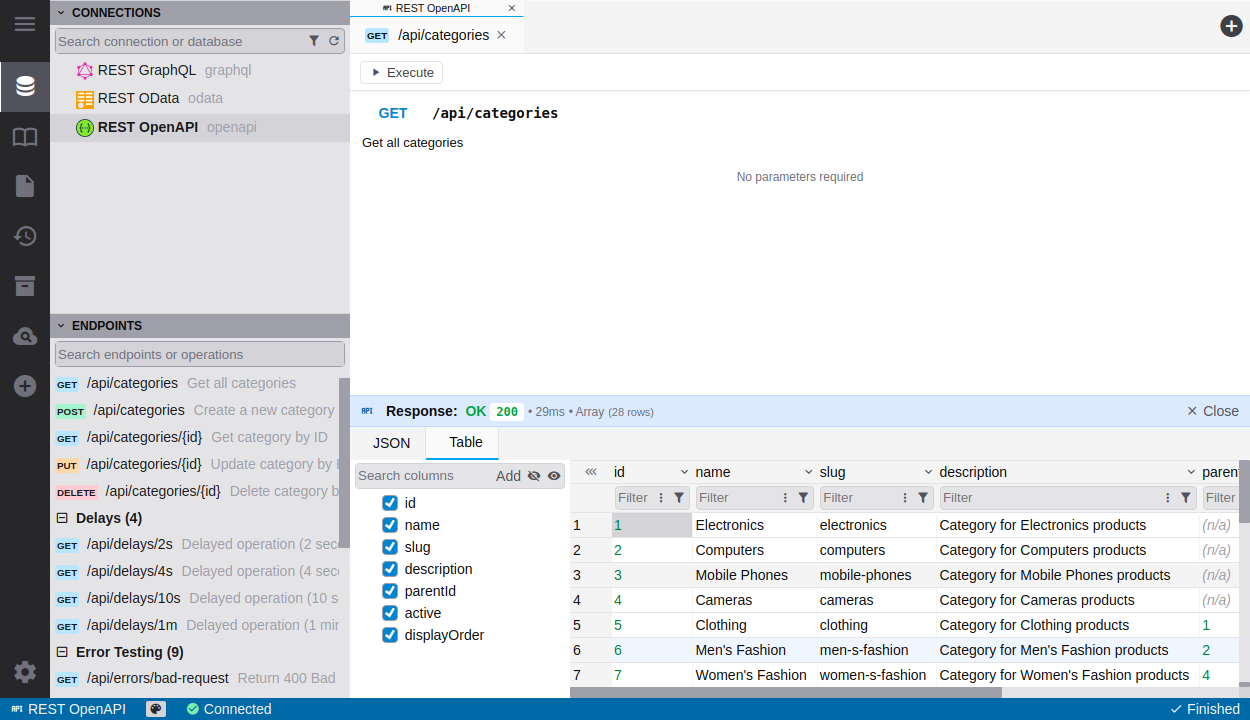The image size is (1250, 720).
Task: Click the filter icon next to the connection search
Action: (314, 41)
